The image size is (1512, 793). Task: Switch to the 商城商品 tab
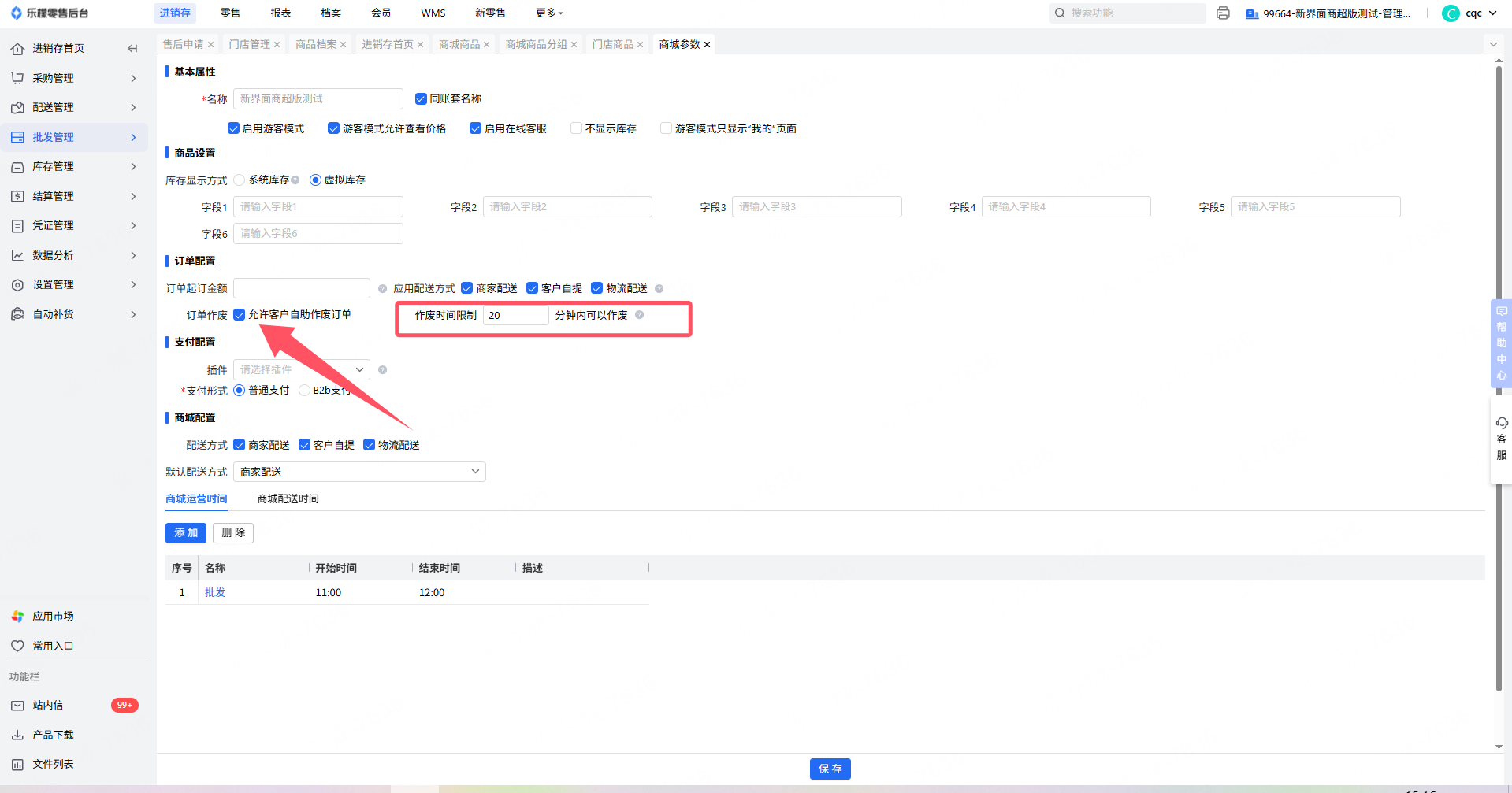point(459,44)
